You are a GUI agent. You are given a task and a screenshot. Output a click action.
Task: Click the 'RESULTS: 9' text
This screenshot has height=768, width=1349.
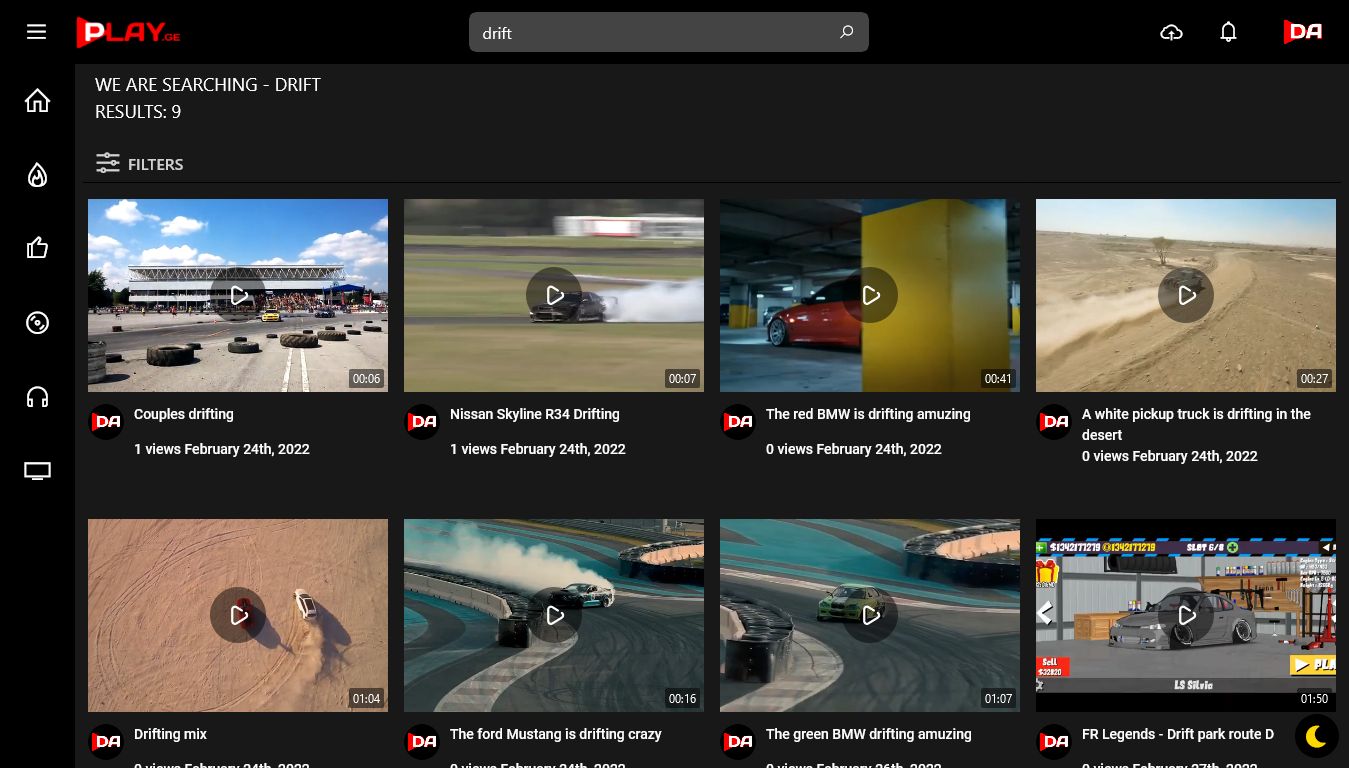tap(138, 112)
